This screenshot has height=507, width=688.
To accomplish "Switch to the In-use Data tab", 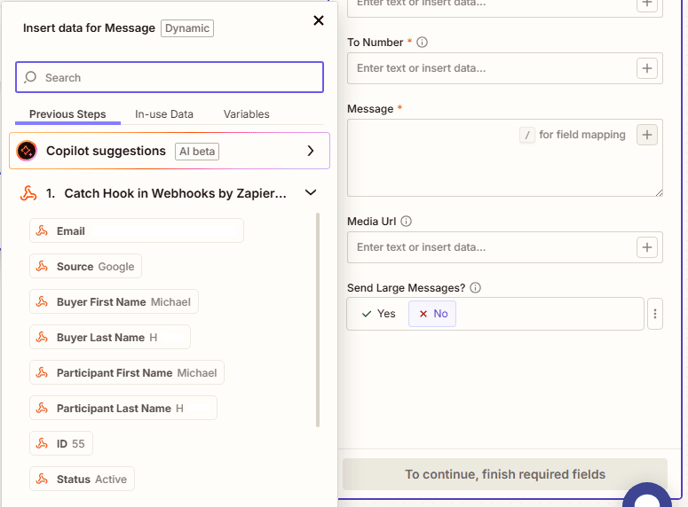I will pyautogui.click(x=164, y=114).
